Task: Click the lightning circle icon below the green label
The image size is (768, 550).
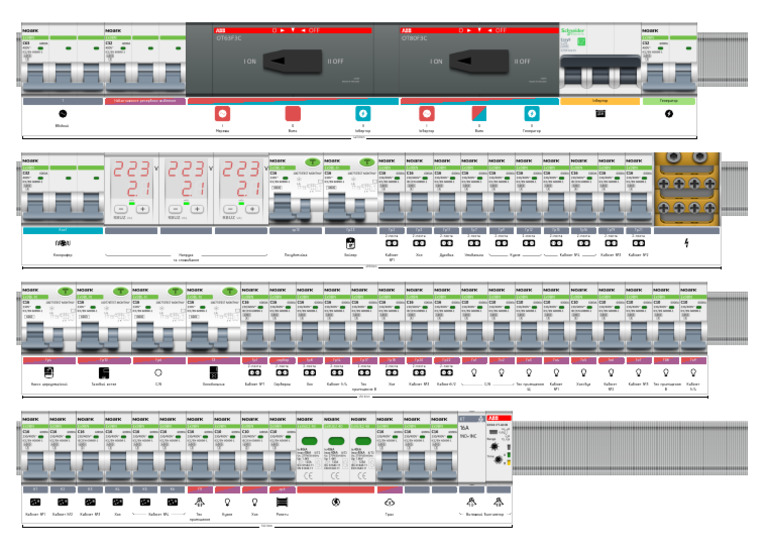Action: [669, 114]
